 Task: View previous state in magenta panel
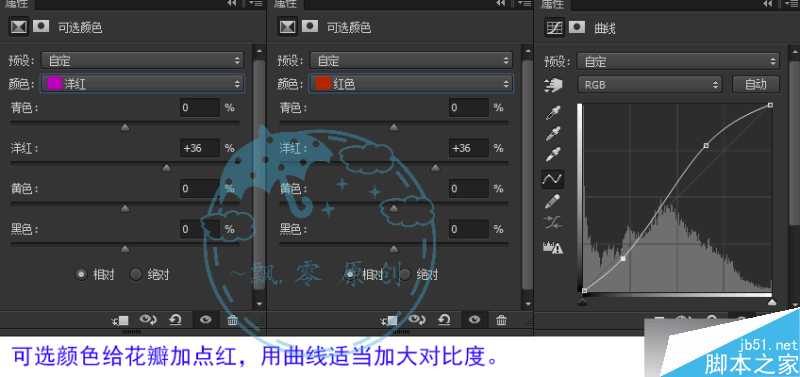148,320
